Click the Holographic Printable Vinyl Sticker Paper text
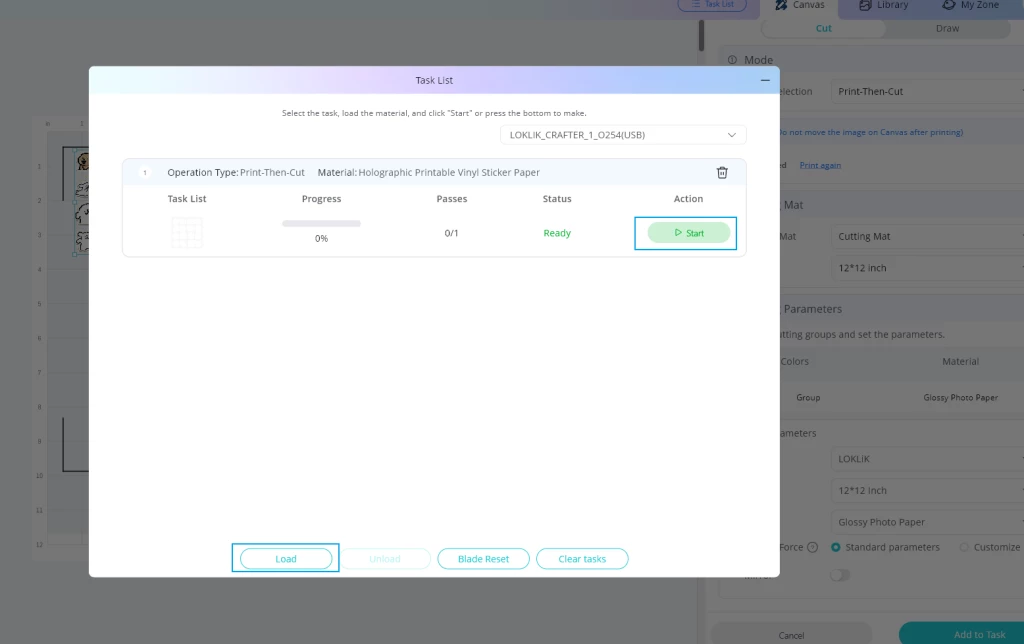 [x=449, y=172]
